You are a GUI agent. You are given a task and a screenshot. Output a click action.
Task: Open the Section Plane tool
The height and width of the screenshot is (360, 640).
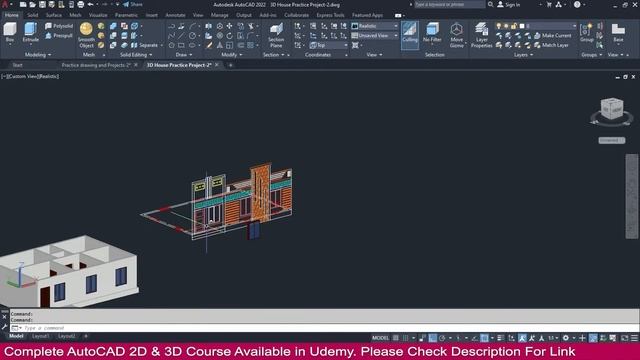[x=276, y=35]
